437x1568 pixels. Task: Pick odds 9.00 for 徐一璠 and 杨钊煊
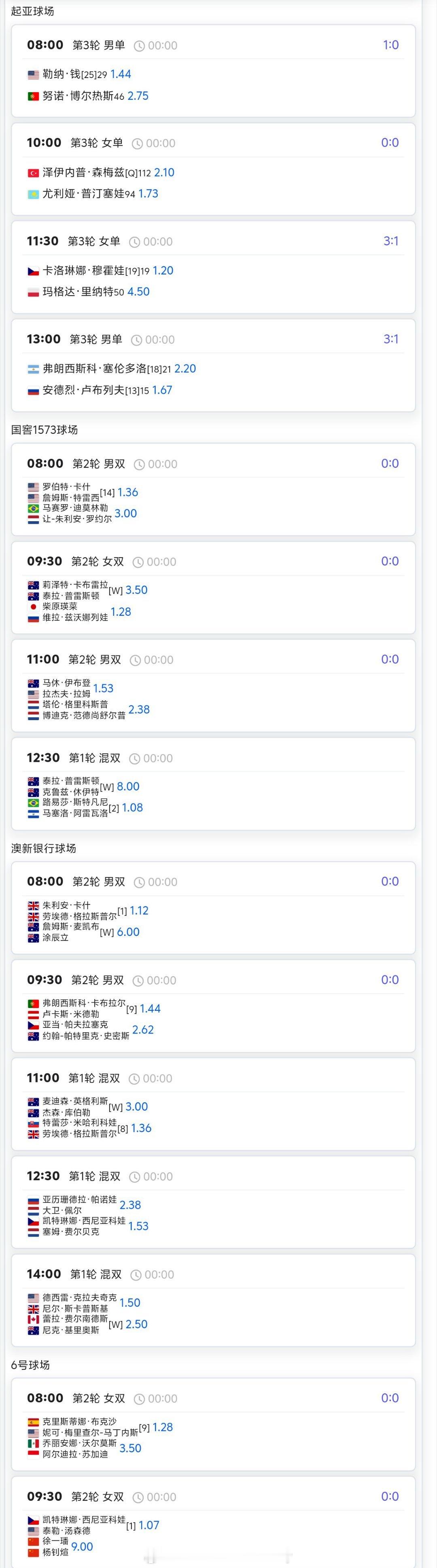click(82, 1547)
